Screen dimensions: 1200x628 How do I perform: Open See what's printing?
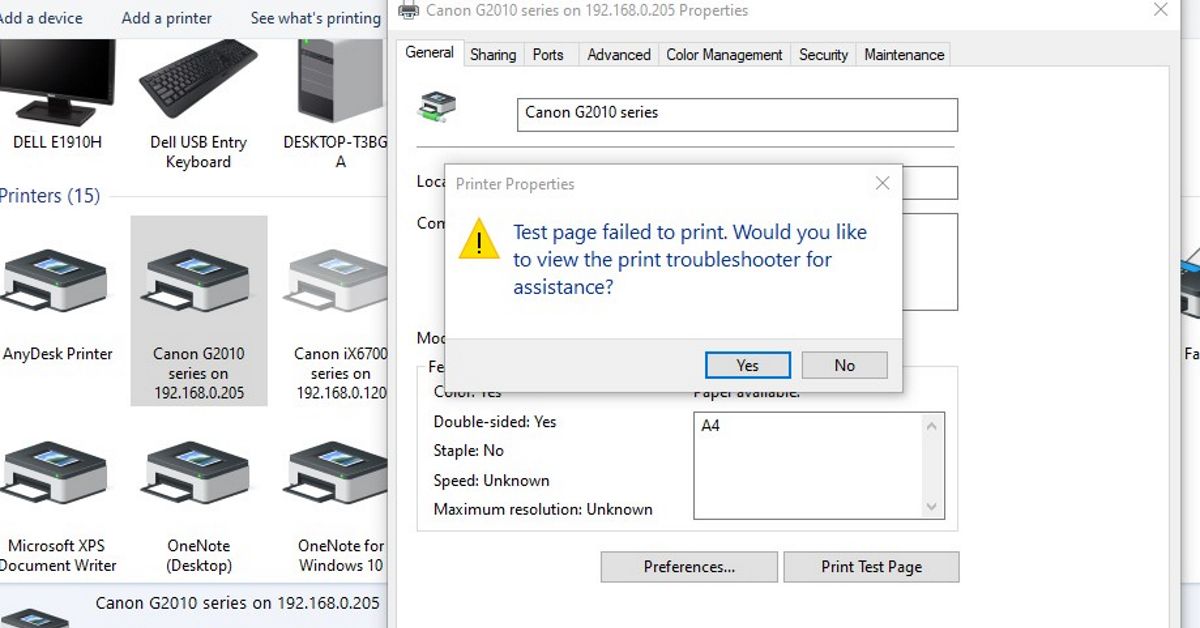(315, 17)
